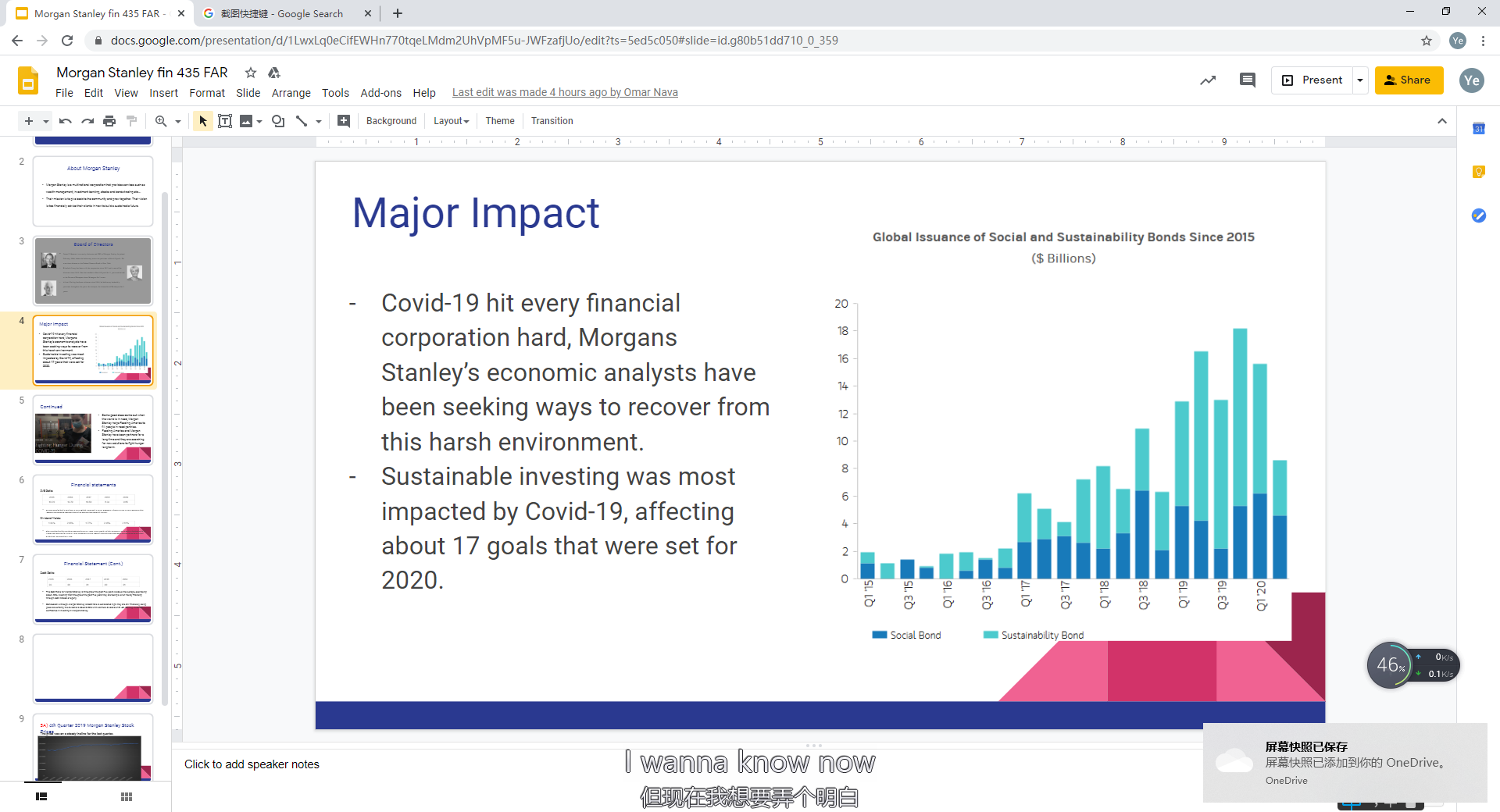The image size is (1500, 812).
Task: Start the presentation with Present
Action: coord(1312,80)
